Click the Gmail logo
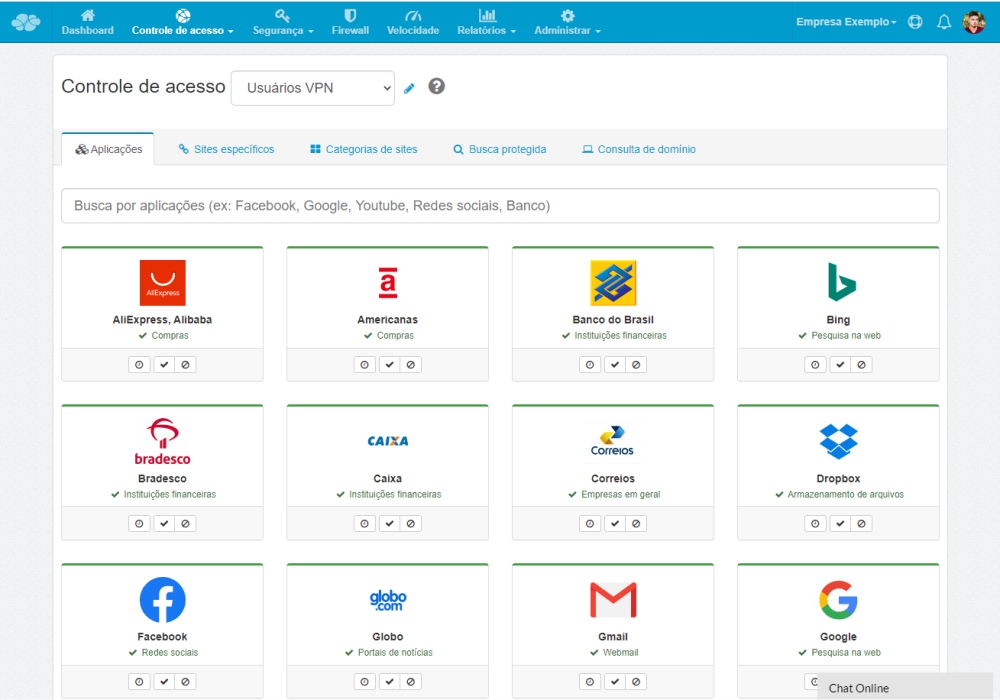Screen dimensions: 1000x700 [x=613, y=600]
